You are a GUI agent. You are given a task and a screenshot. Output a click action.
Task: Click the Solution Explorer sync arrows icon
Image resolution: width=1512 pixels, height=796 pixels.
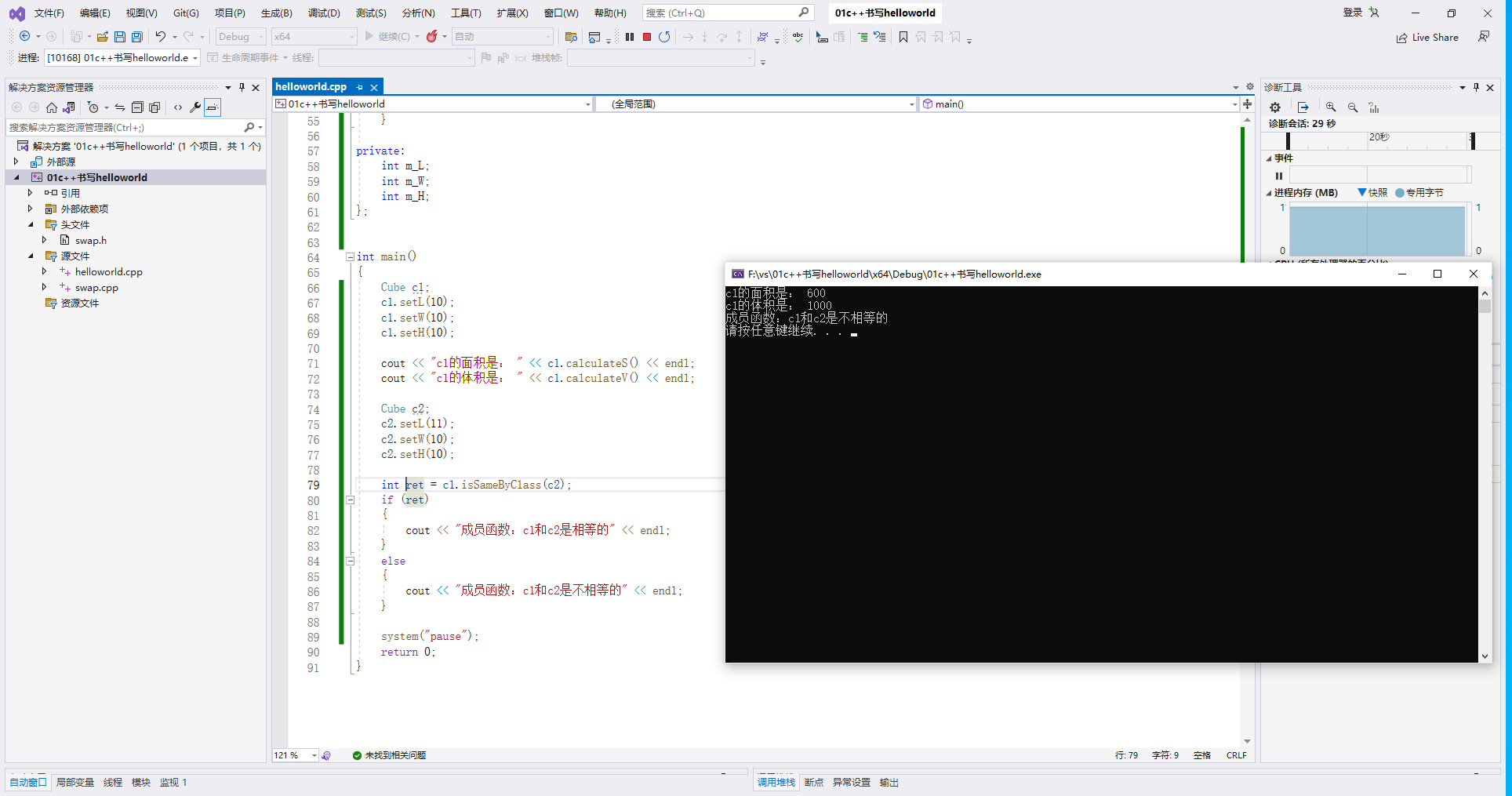pyautogui.click(x=120, y=107)
